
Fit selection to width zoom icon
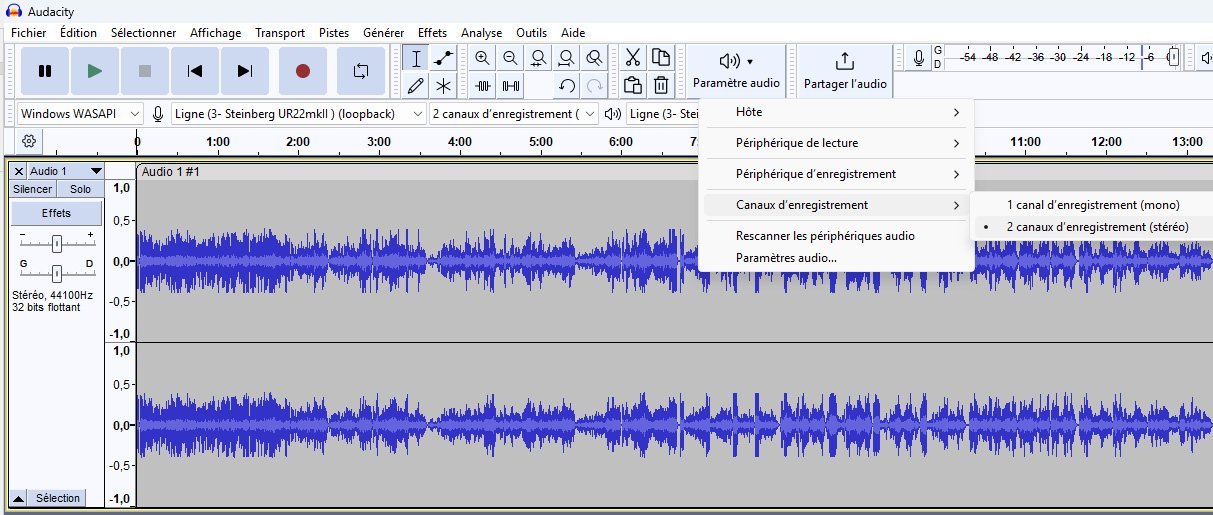[x=539, y=58]
